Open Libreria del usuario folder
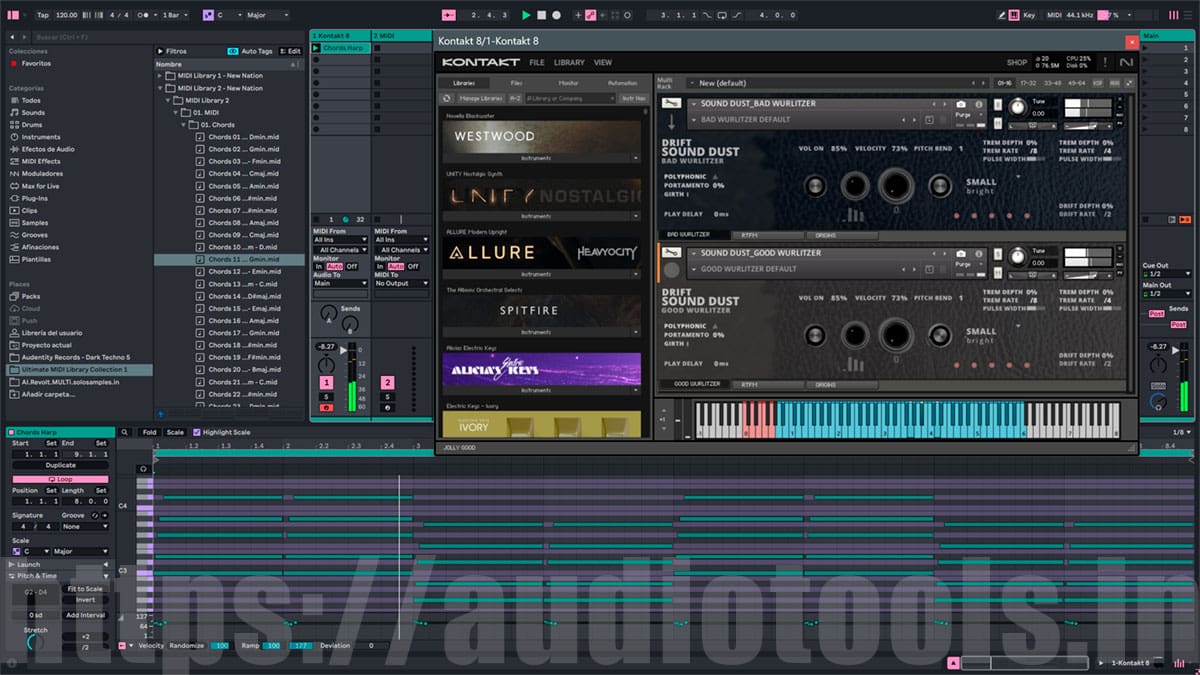This screenshot has height=675, width=1200. click(x=47, y=332)
